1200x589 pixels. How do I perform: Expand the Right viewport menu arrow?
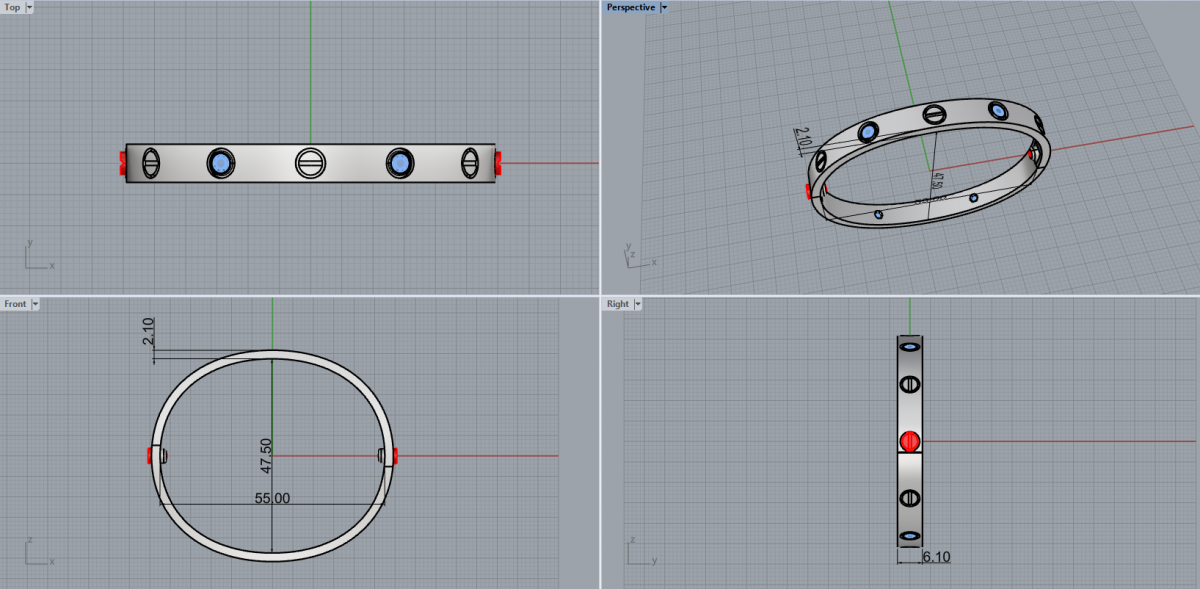click(637, 303)
